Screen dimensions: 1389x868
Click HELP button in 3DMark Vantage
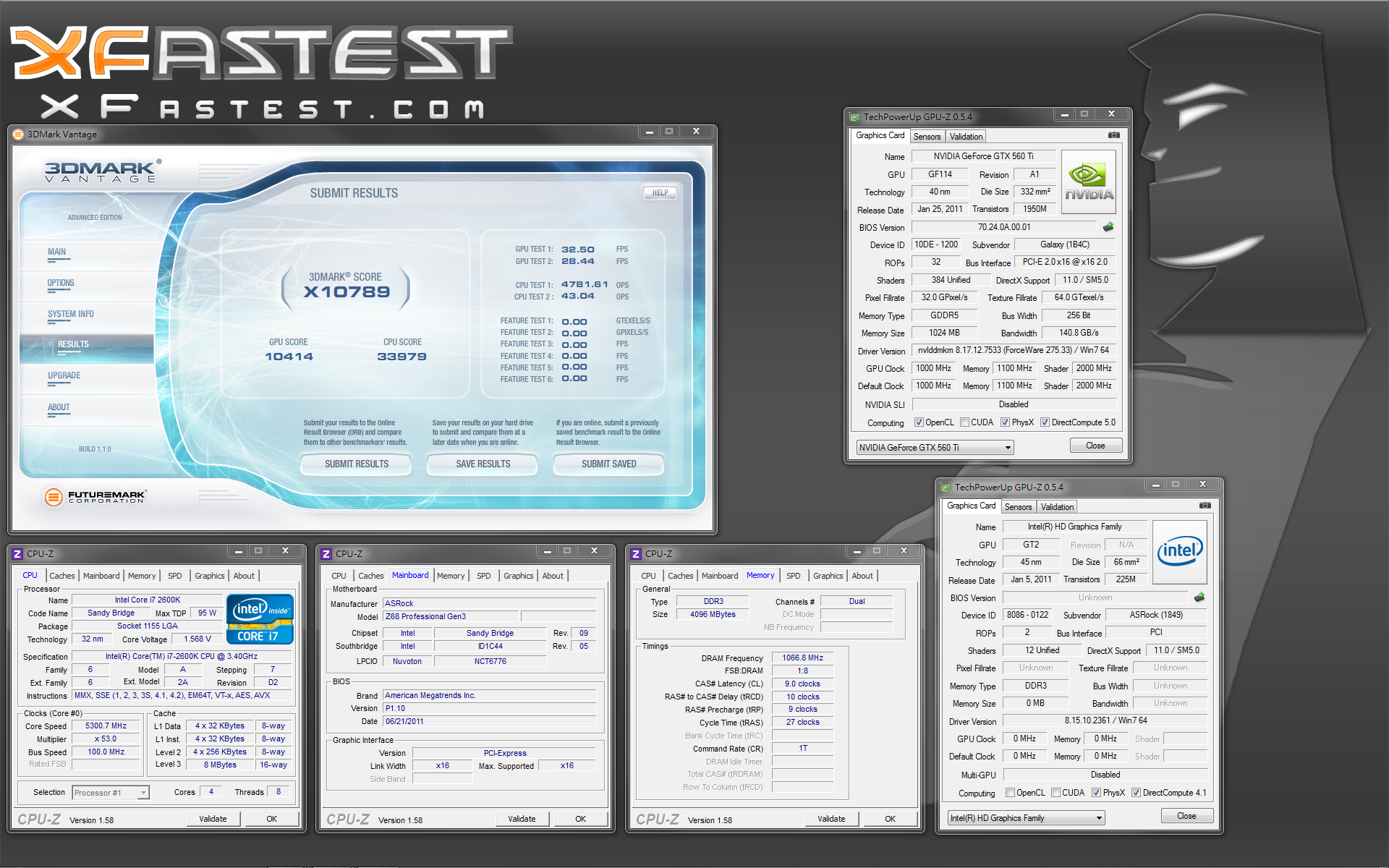(660, 192)
